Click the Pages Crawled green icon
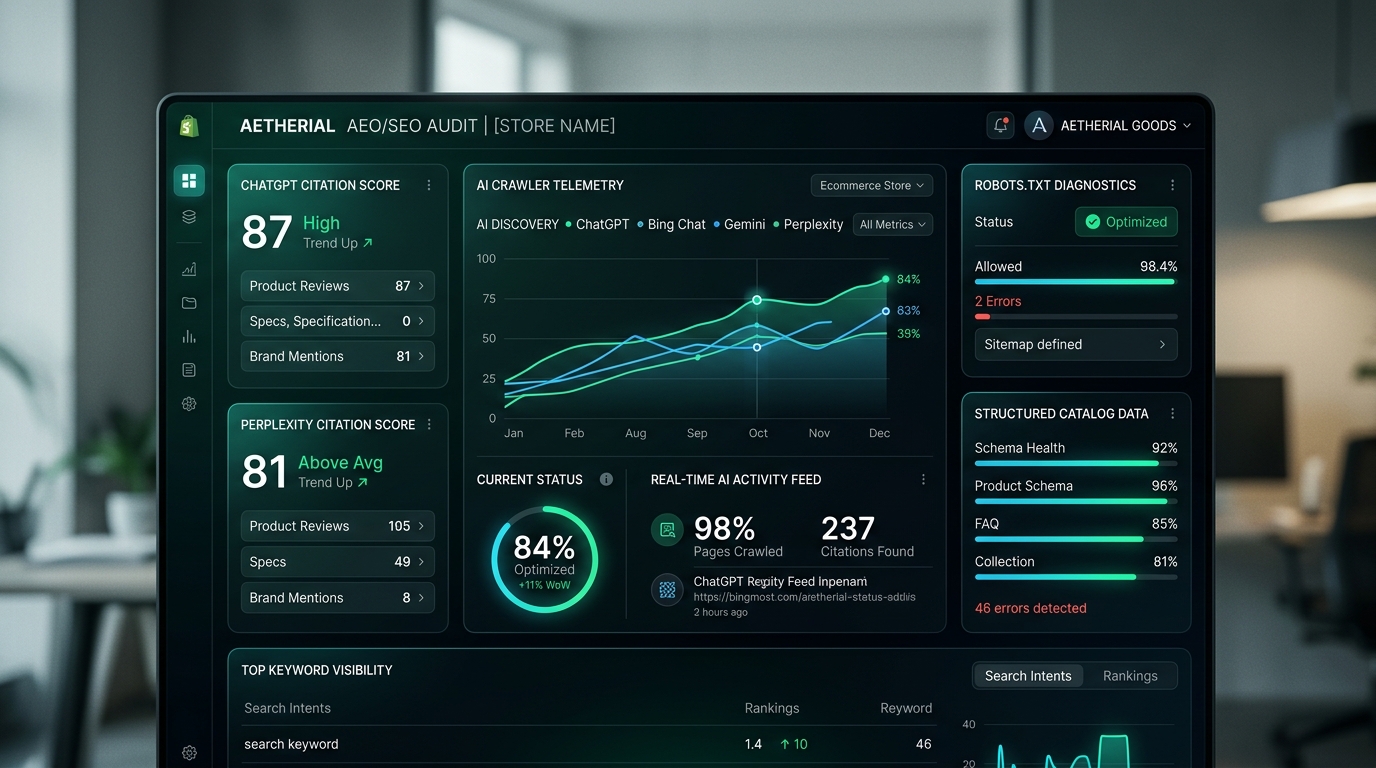 click(x=667, y=529)
